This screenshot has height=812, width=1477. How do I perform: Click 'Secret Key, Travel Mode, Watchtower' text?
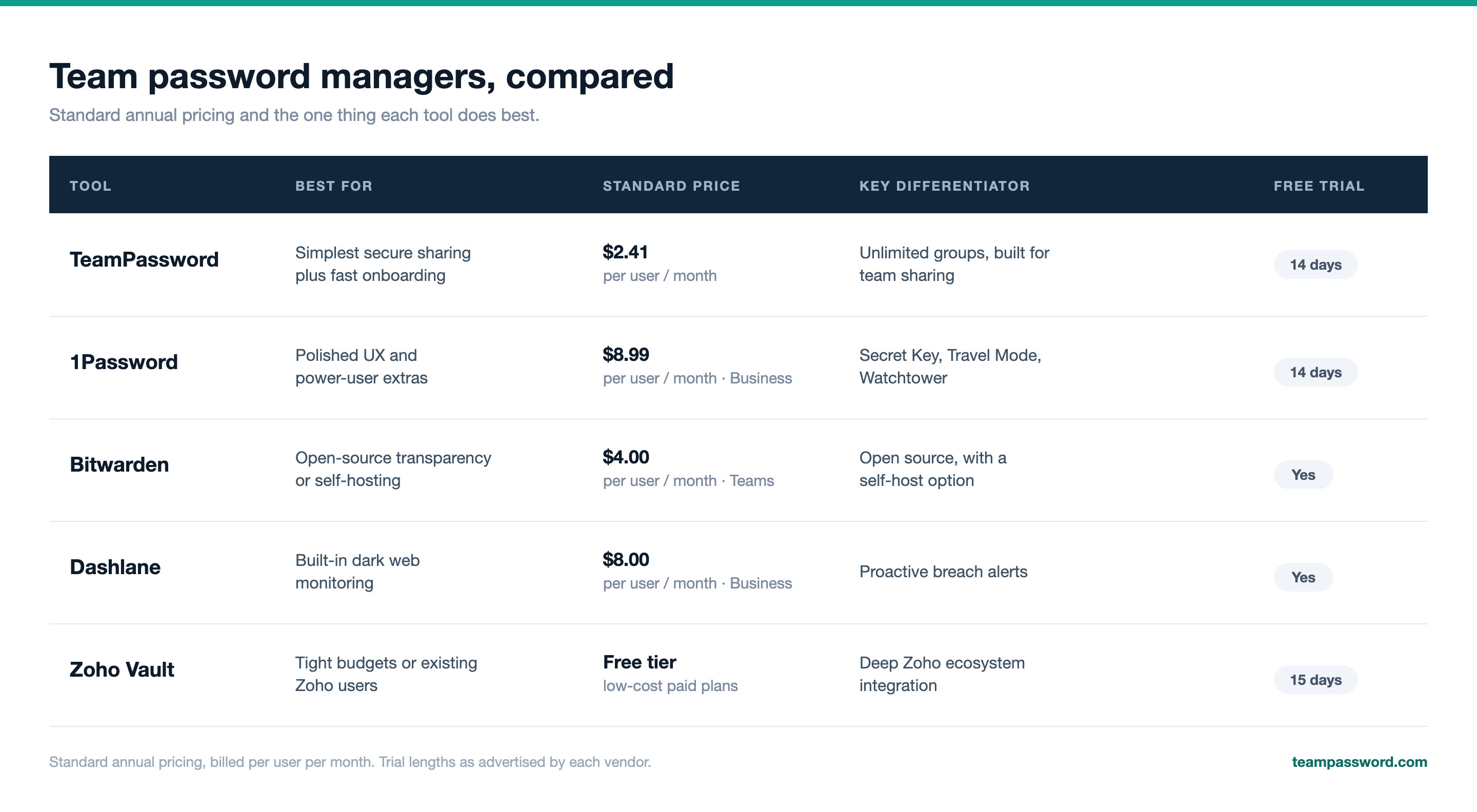click(950, 367)
